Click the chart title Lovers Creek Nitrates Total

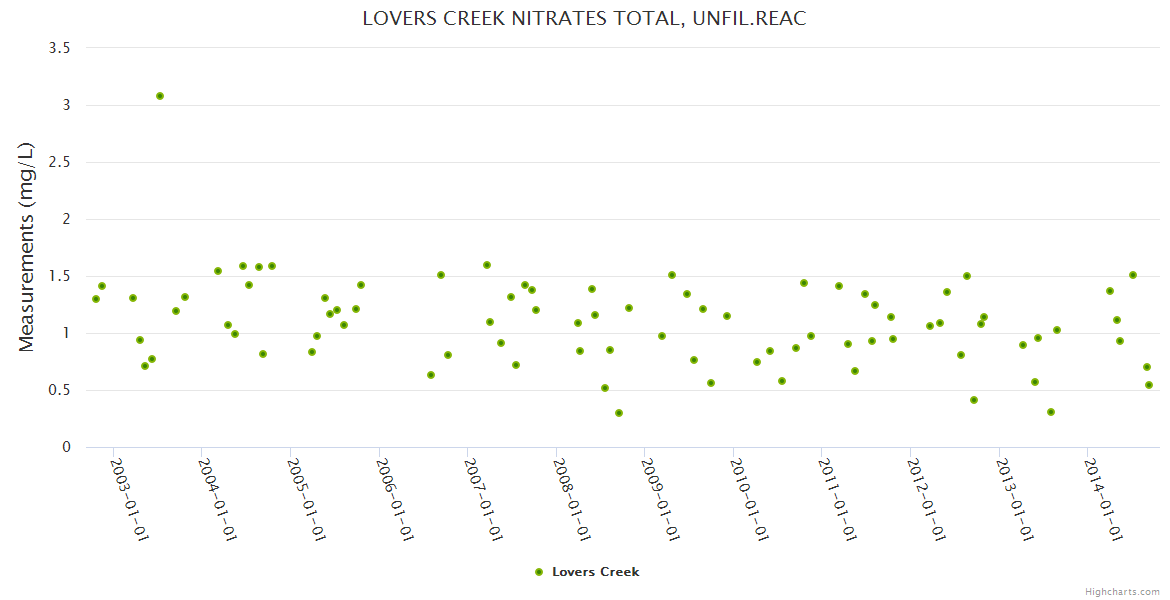tap(584, 18)
